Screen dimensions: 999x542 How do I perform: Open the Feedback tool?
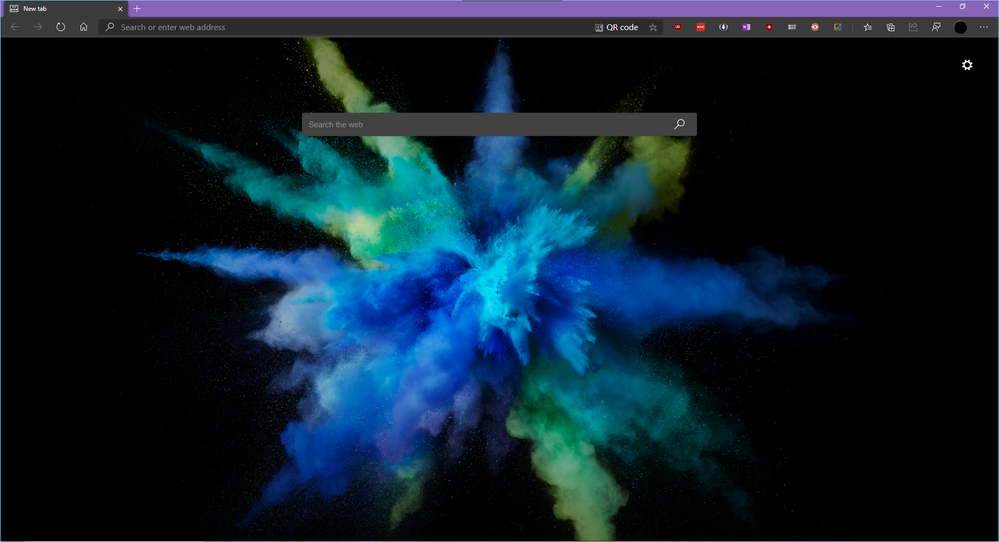(x=936, y=27)
